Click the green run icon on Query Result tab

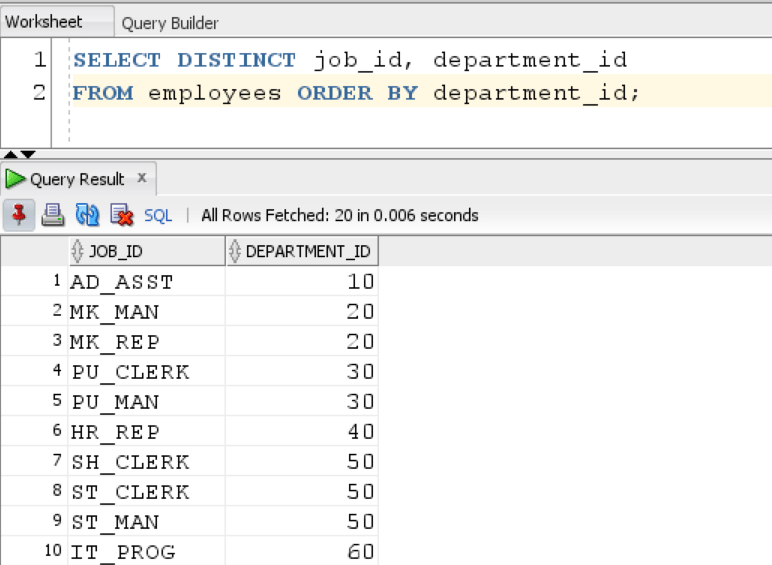pos(15,179)
